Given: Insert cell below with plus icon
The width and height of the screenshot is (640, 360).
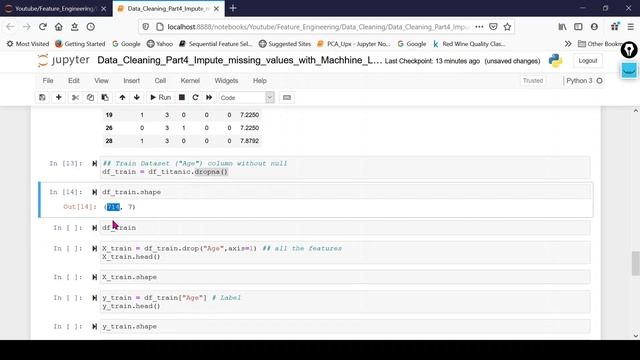Looking at the screenshot, I should pos(58,98).
